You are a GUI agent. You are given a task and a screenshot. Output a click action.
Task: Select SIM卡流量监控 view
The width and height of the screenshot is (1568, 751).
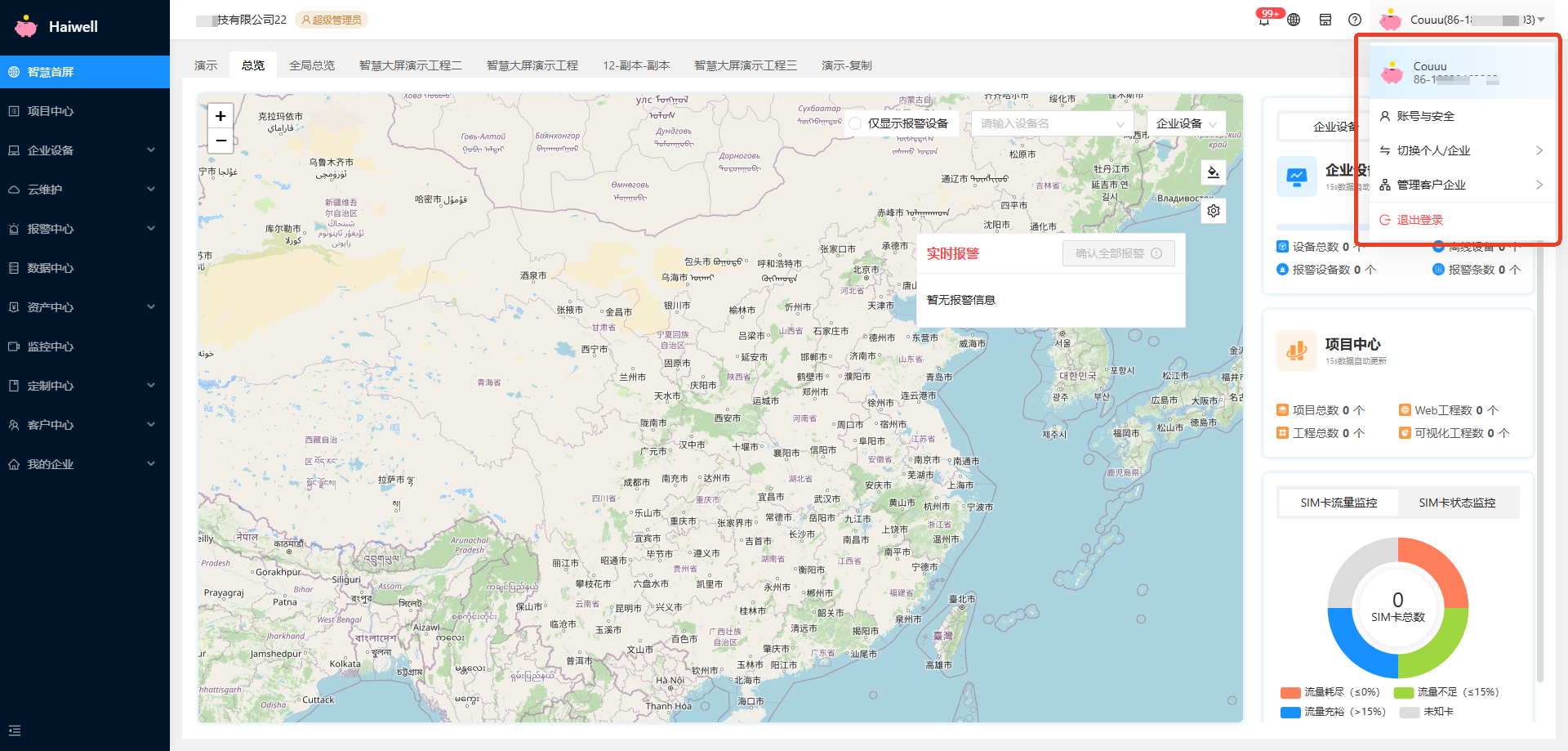point(1339,503)
